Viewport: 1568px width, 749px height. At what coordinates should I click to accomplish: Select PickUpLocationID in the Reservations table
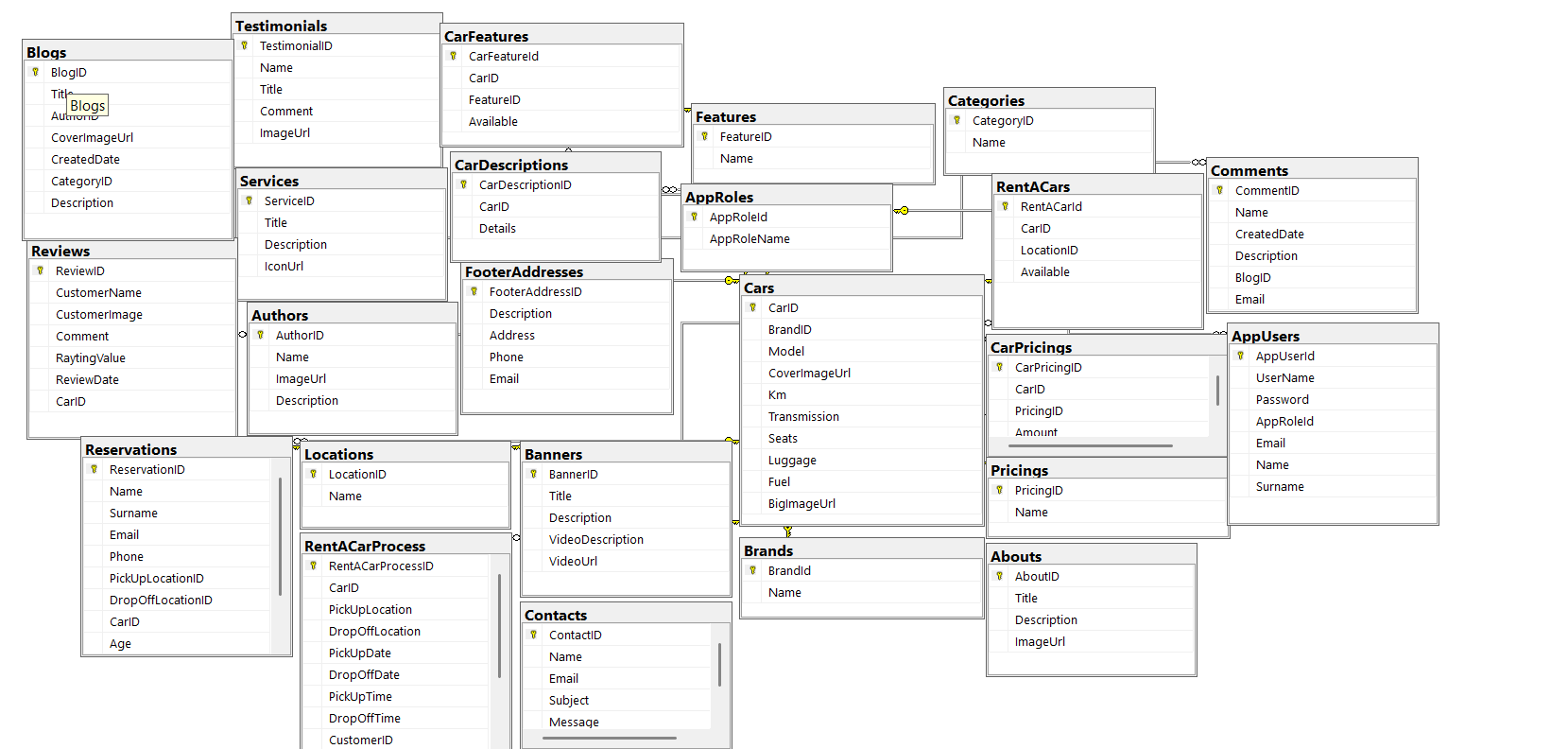point(156,578)
